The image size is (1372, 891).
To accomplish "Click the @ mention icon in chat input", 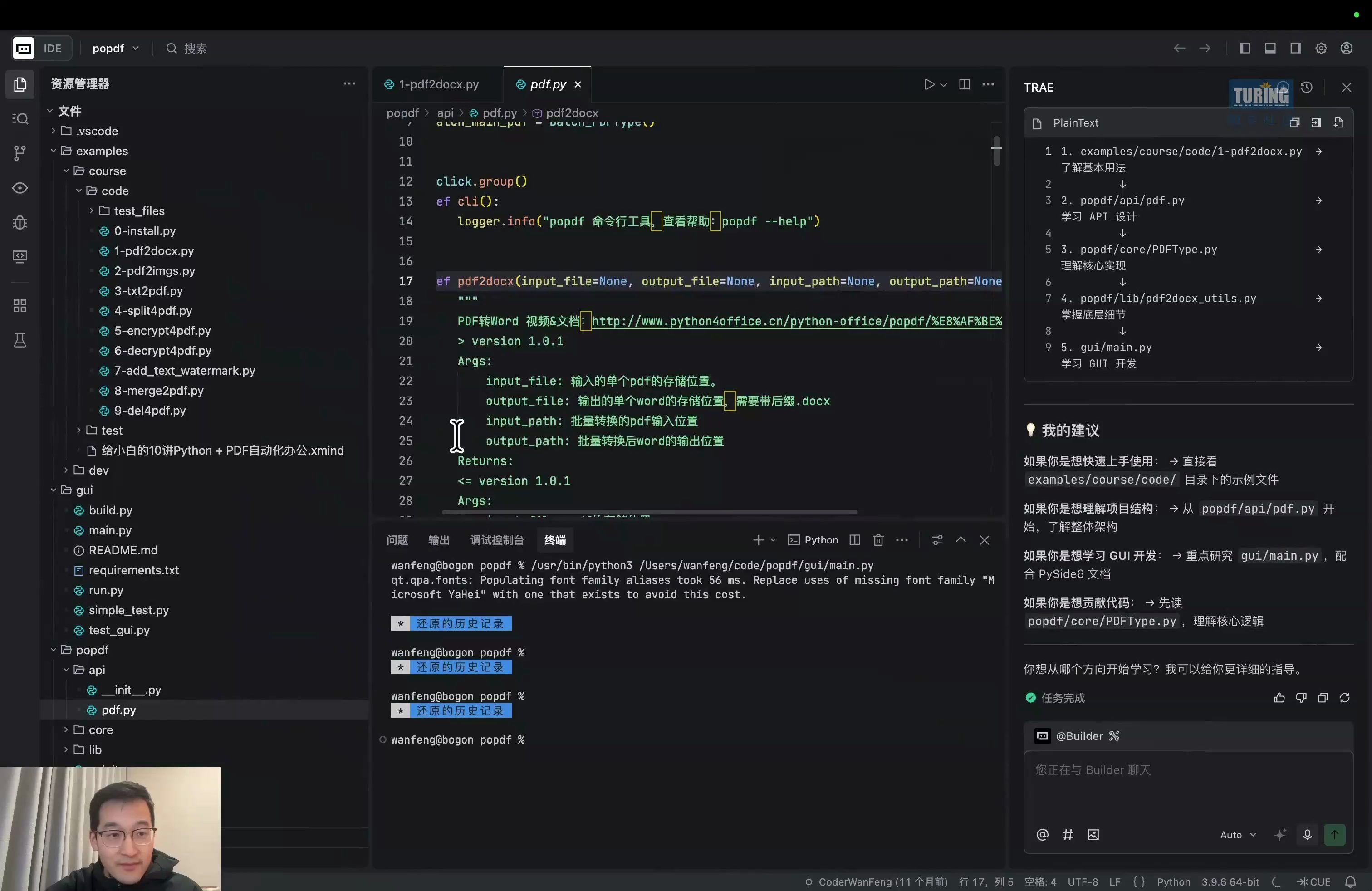I will coord(1042,835).
